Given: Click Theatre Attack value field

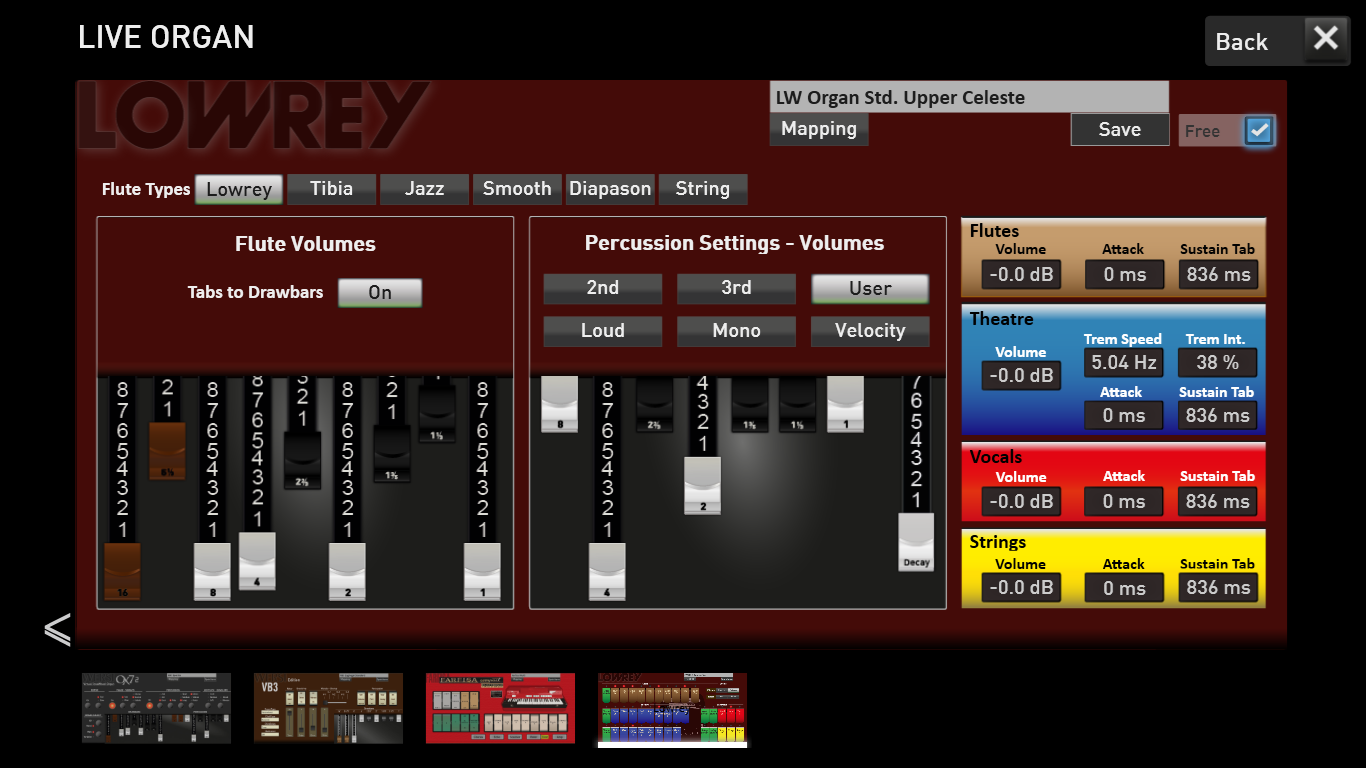Looking at the screenshot, I should [1124, 416].
